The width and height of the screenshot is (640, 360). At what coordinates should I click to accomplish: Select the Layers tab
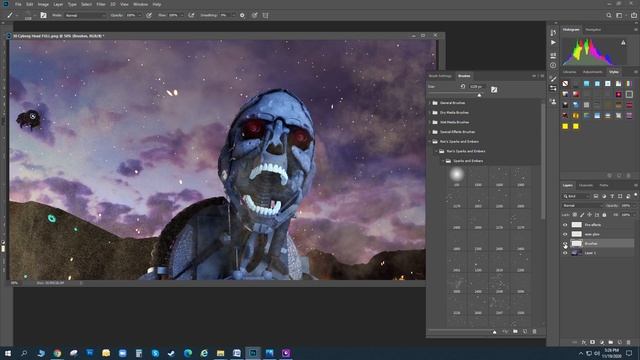point(568,185)
